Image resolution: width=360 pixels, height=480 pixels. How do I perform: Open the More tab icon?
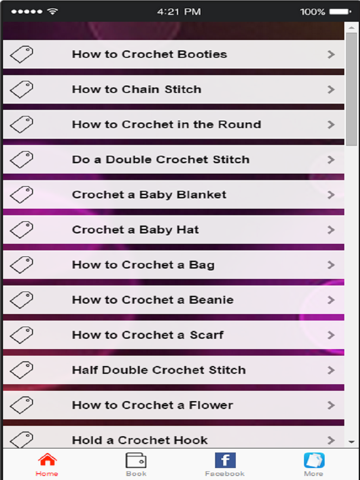[x=314, y=460]
